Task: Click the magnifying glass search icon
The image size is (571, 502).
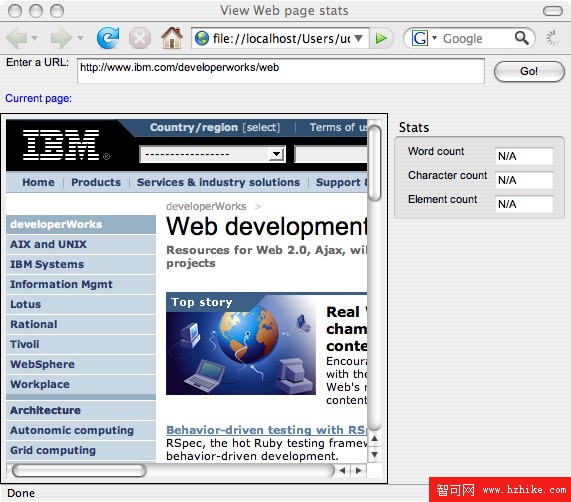Action: coord(522,38)
